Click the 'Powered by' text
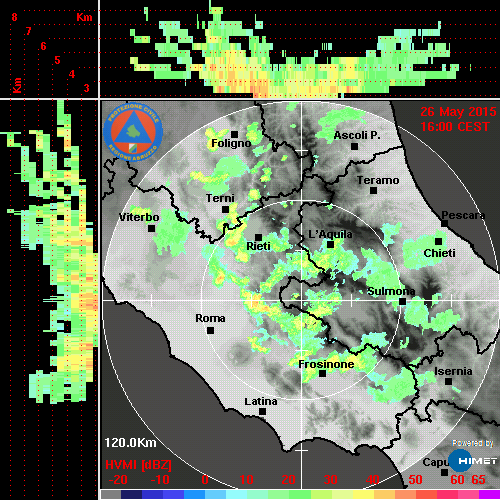The image size is (500, 500). [473, 443]
